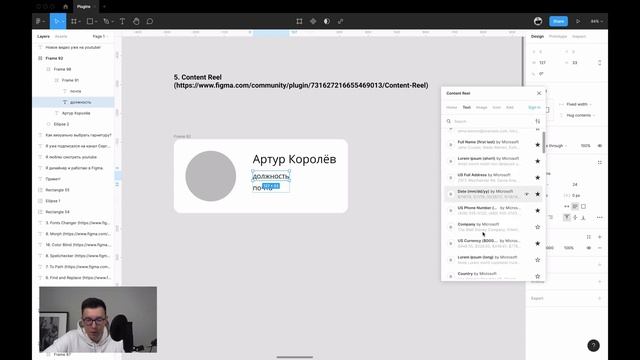Click the home icon in the tab bar

pyautogui.click(x=65, y=7)
